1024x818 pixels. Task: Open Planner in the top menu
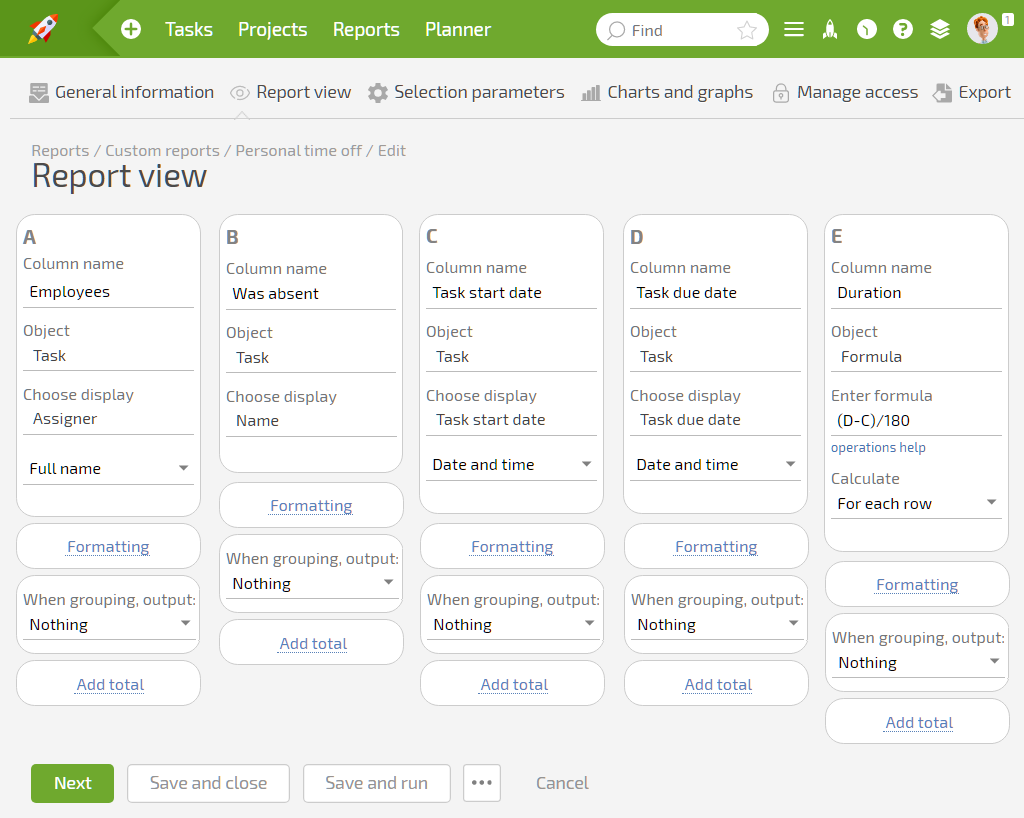(458, 29)
